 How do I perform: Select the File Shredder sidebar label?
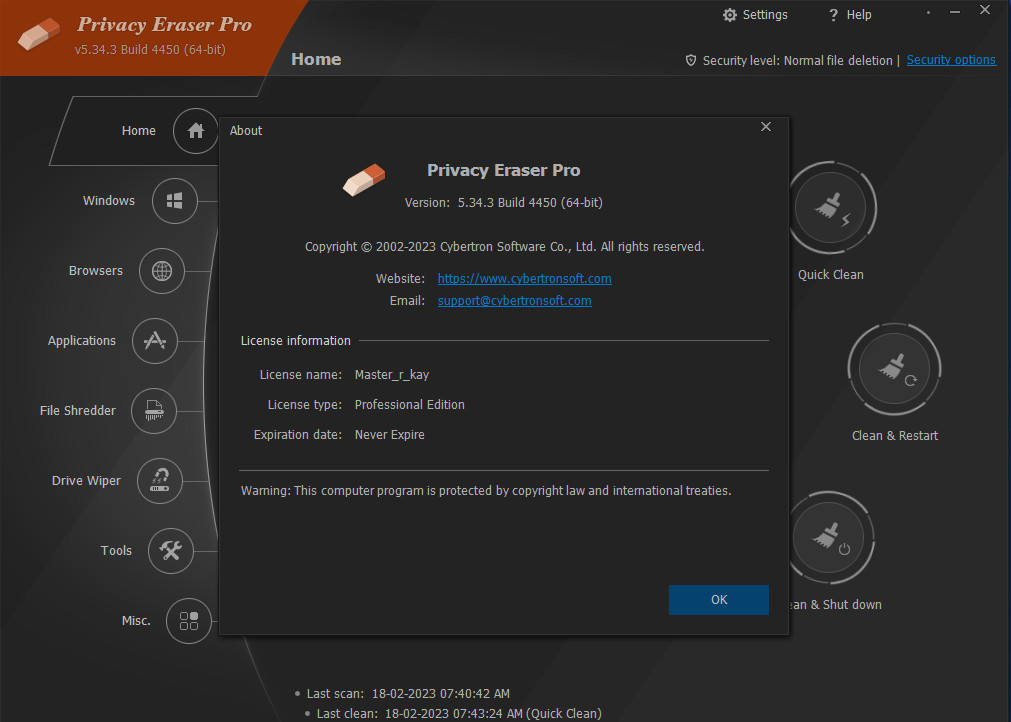tap(78, 411)
